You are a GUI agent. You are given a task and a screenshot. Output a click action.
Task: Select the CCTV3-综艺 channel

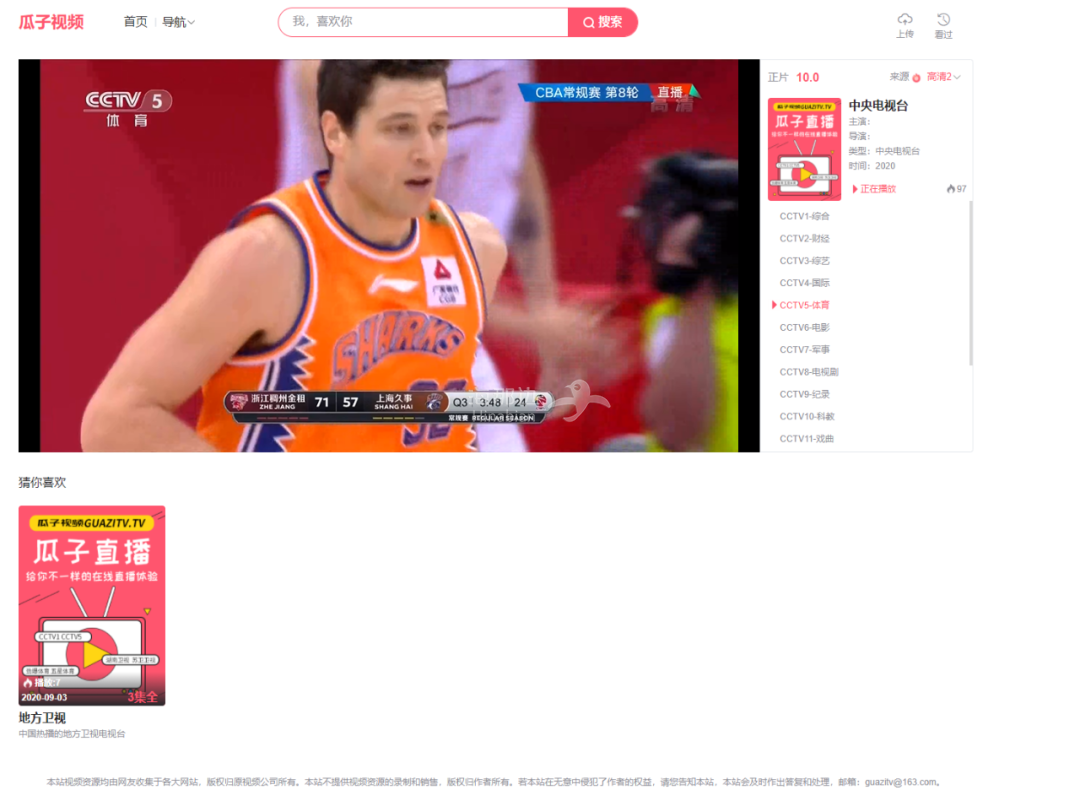(x=804, y=260)
